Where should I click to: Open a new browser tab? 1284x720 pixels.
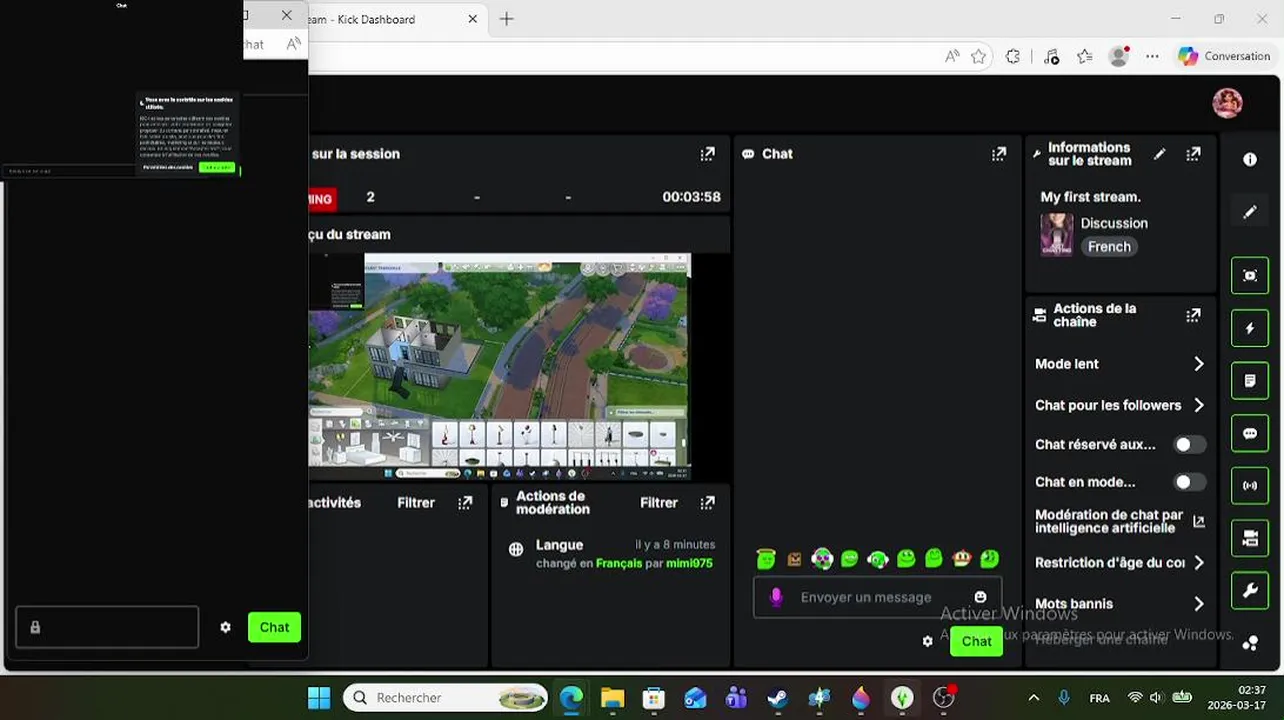pyautogui.click(x=506, y=19)
